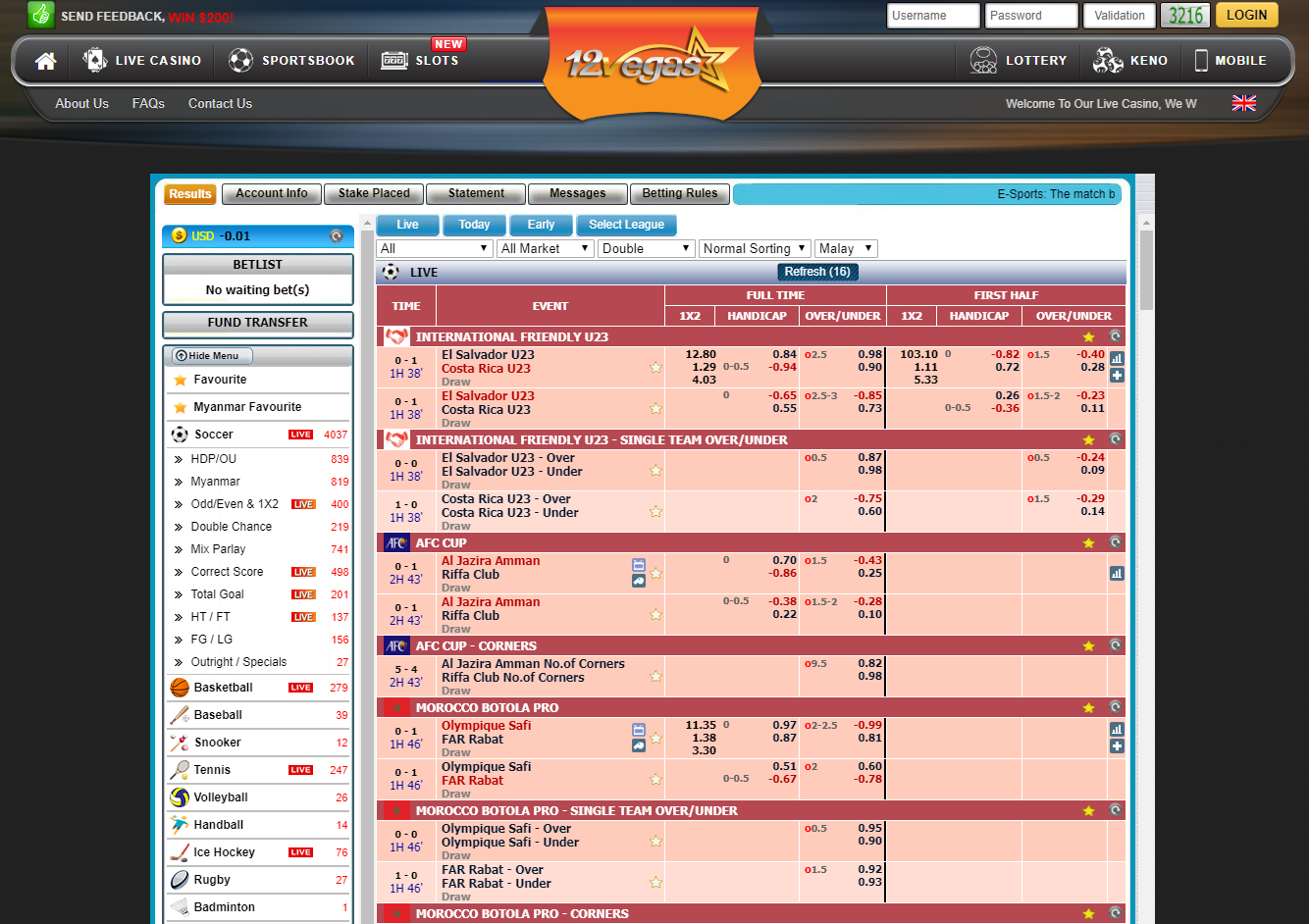Collapse sidebar with Hide Menu button
Screen dimensions: 1309x924
(212, 356)
